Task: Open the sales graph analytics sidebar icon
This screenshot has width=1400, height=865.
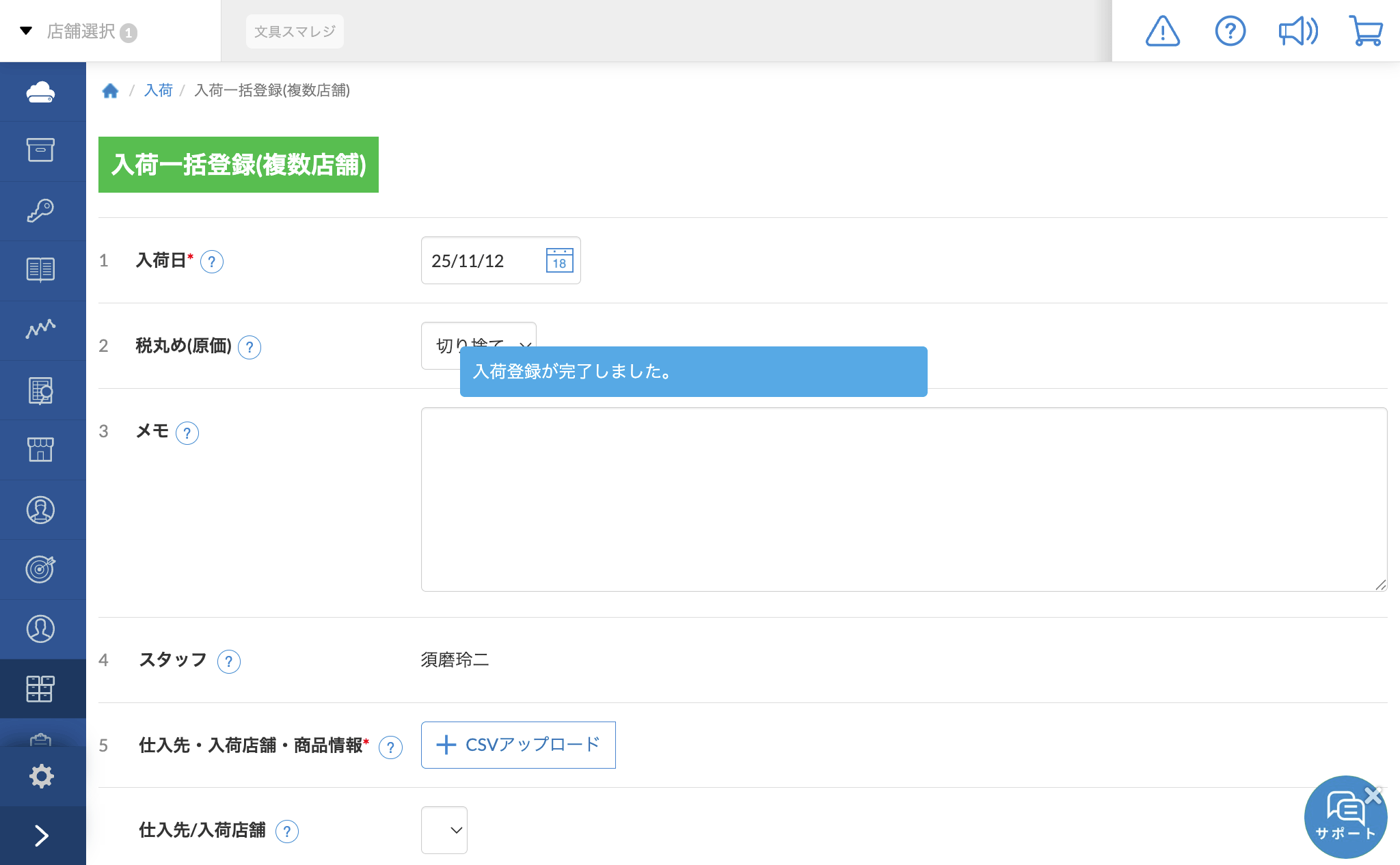Action: click(41, 330)
